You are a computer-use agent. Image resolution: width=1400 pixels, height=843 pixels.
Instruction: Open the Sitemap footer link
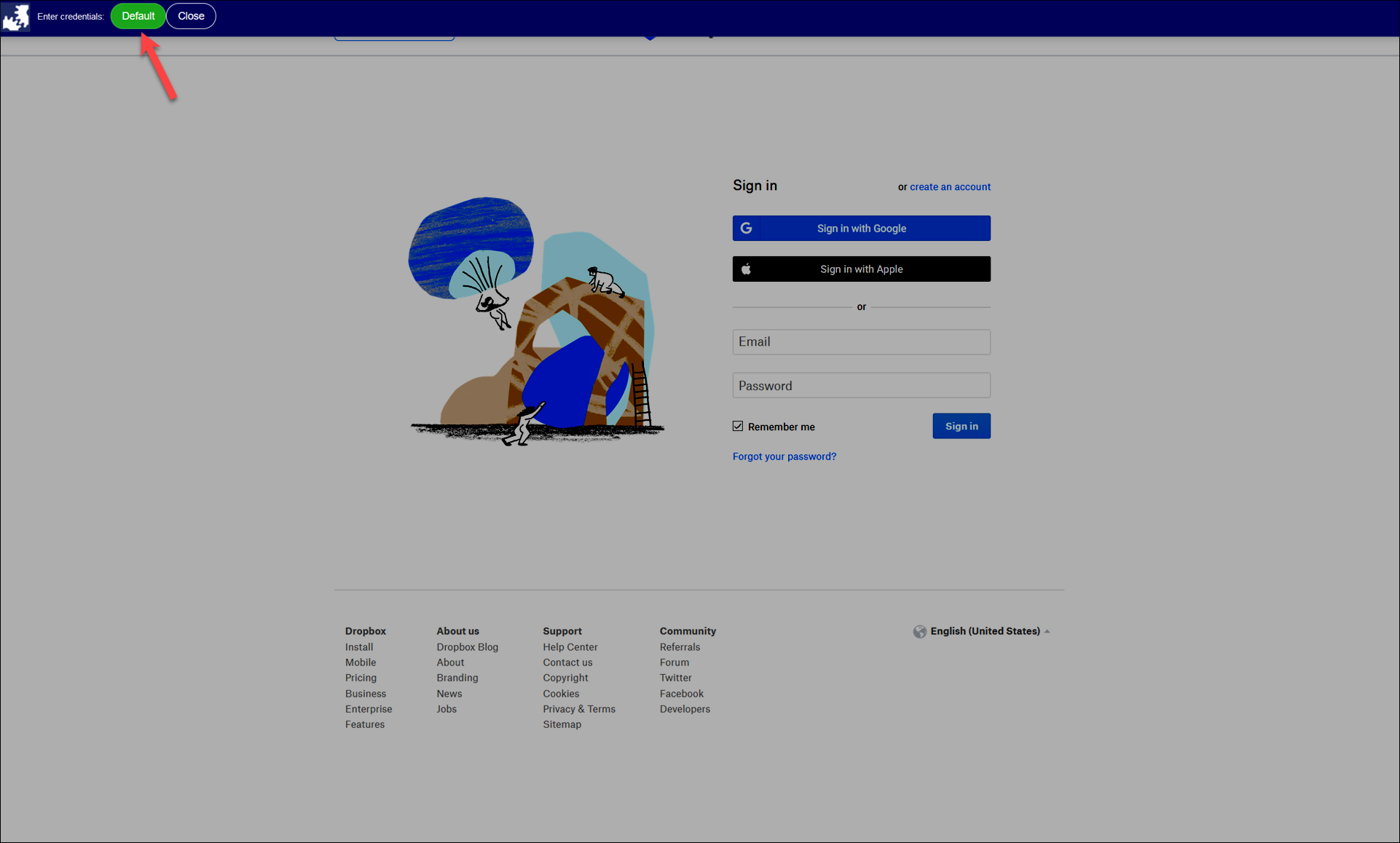[x=562, y=724]
